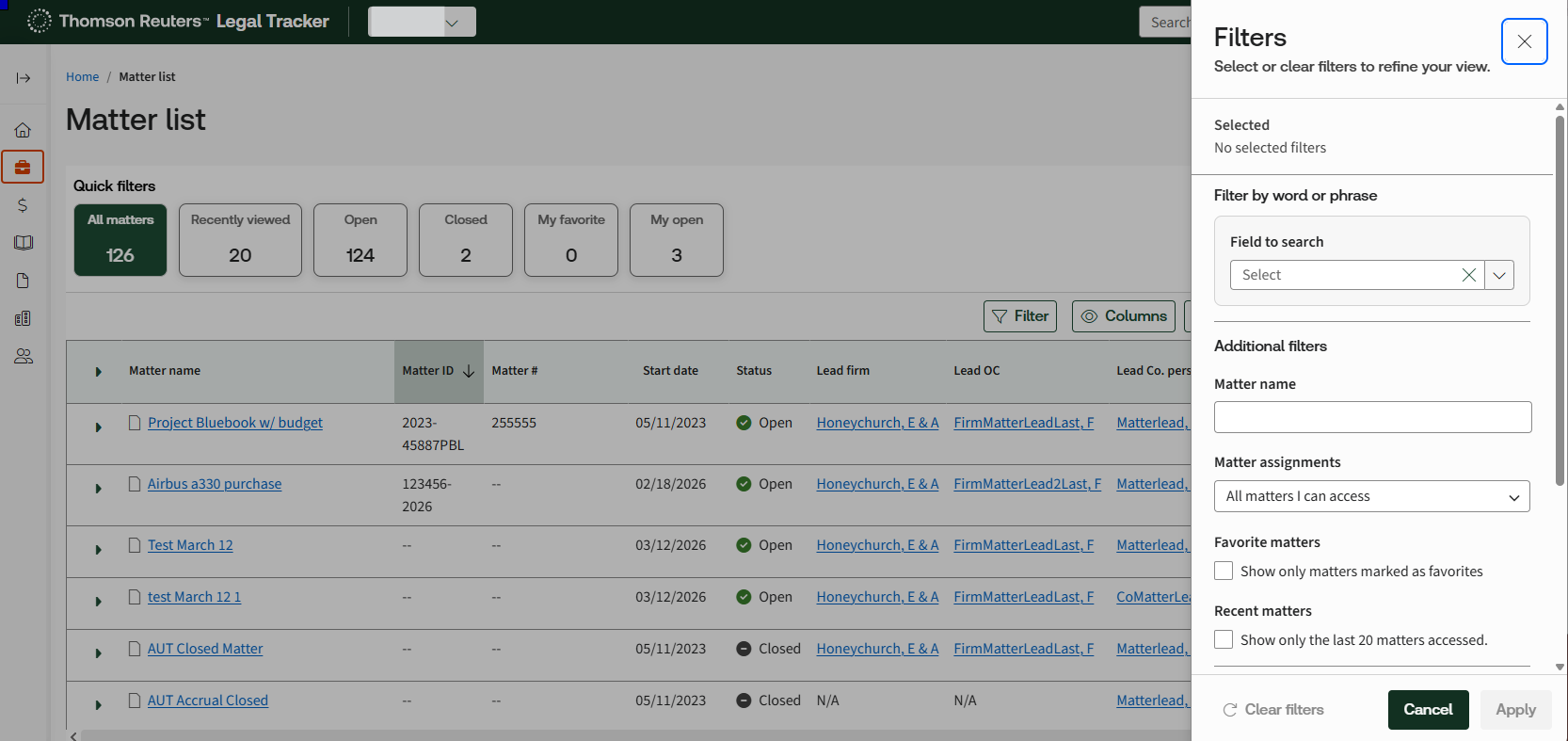Screen dimensions: 1568x741
Task: Open Airbus a330 purchase matter link
Action: coord(215,484)
